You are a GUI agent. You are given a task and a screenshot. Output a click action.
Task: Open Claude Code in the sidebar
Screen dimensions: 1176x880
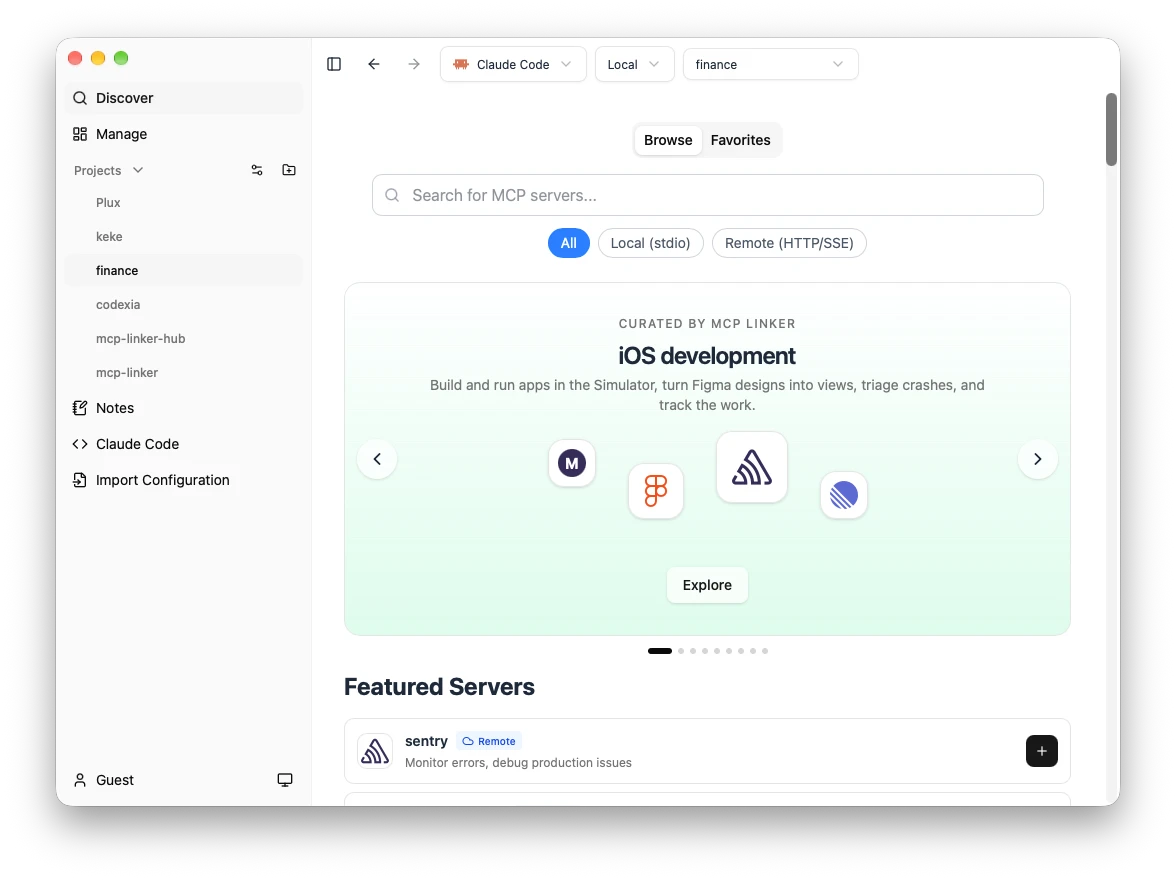184,444
